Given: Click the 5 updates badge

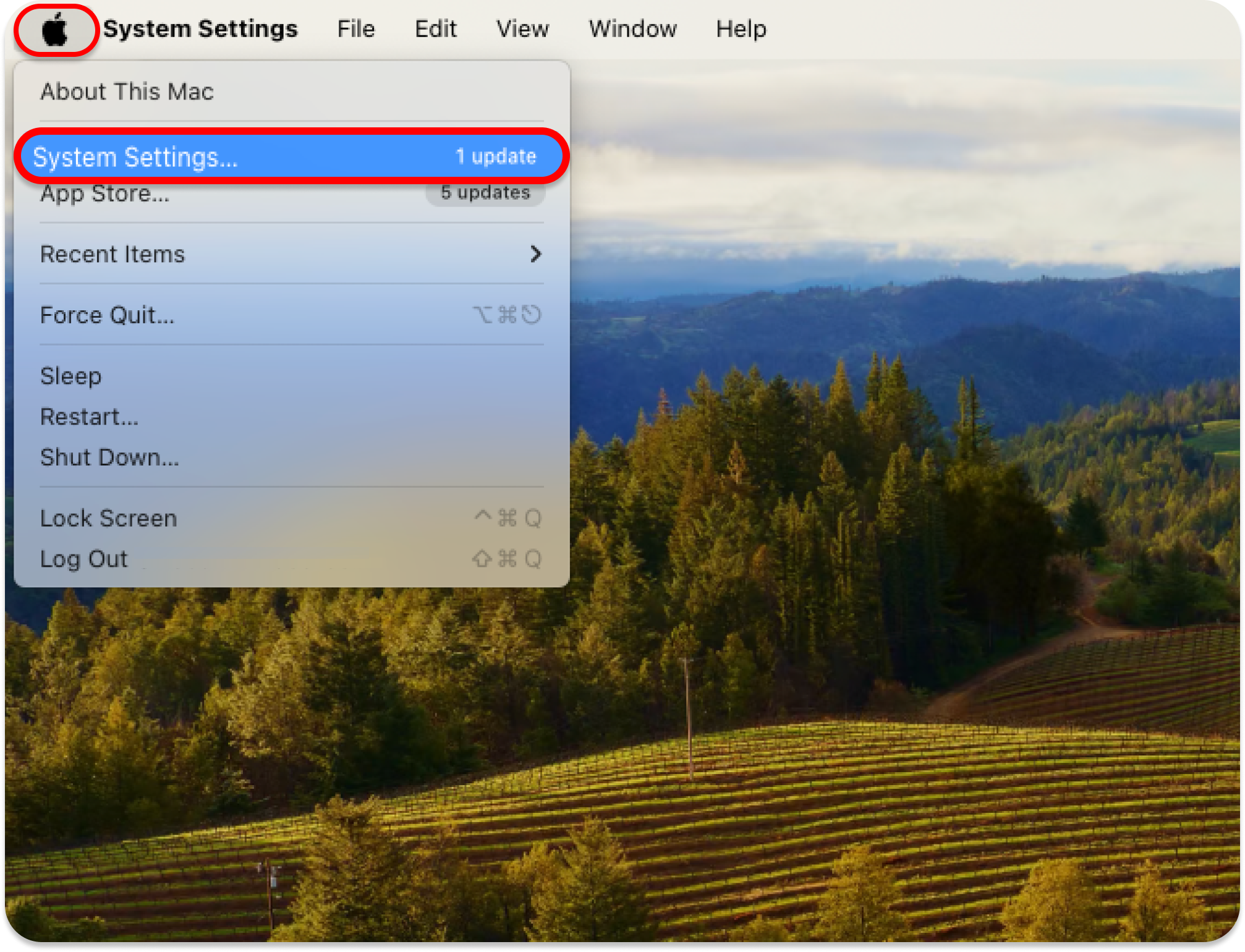Looking at the screenshot, I should (485, 193).
